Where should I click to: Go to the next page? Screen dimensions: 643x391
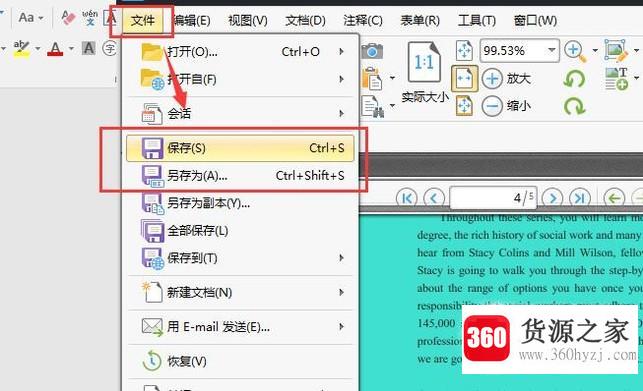[552, 198]
